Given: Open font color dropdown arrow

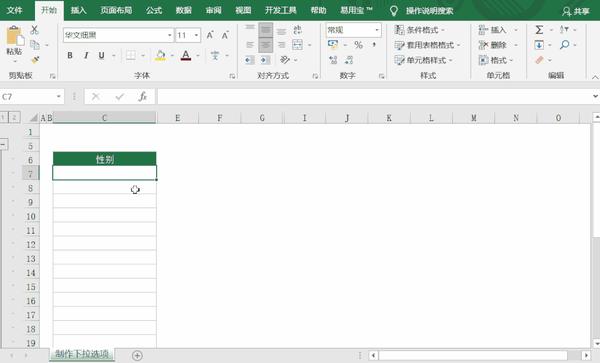Looking at the screenshot, I should 197,56.
